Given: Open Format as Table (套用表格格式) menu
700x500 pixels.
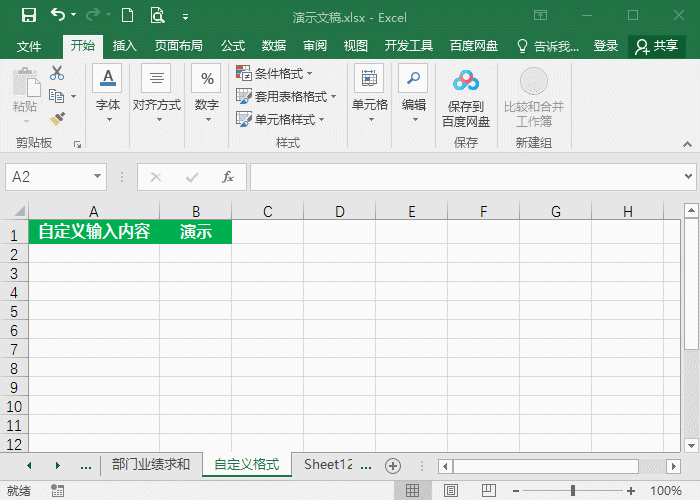Looking at the screenshot, I should click(286, 96).
